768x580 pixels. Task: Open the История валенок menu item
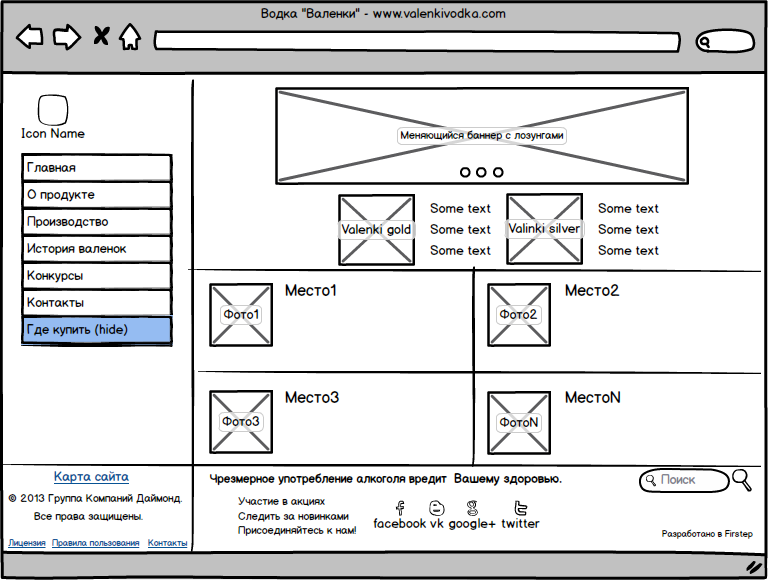(x=96, y=248)
